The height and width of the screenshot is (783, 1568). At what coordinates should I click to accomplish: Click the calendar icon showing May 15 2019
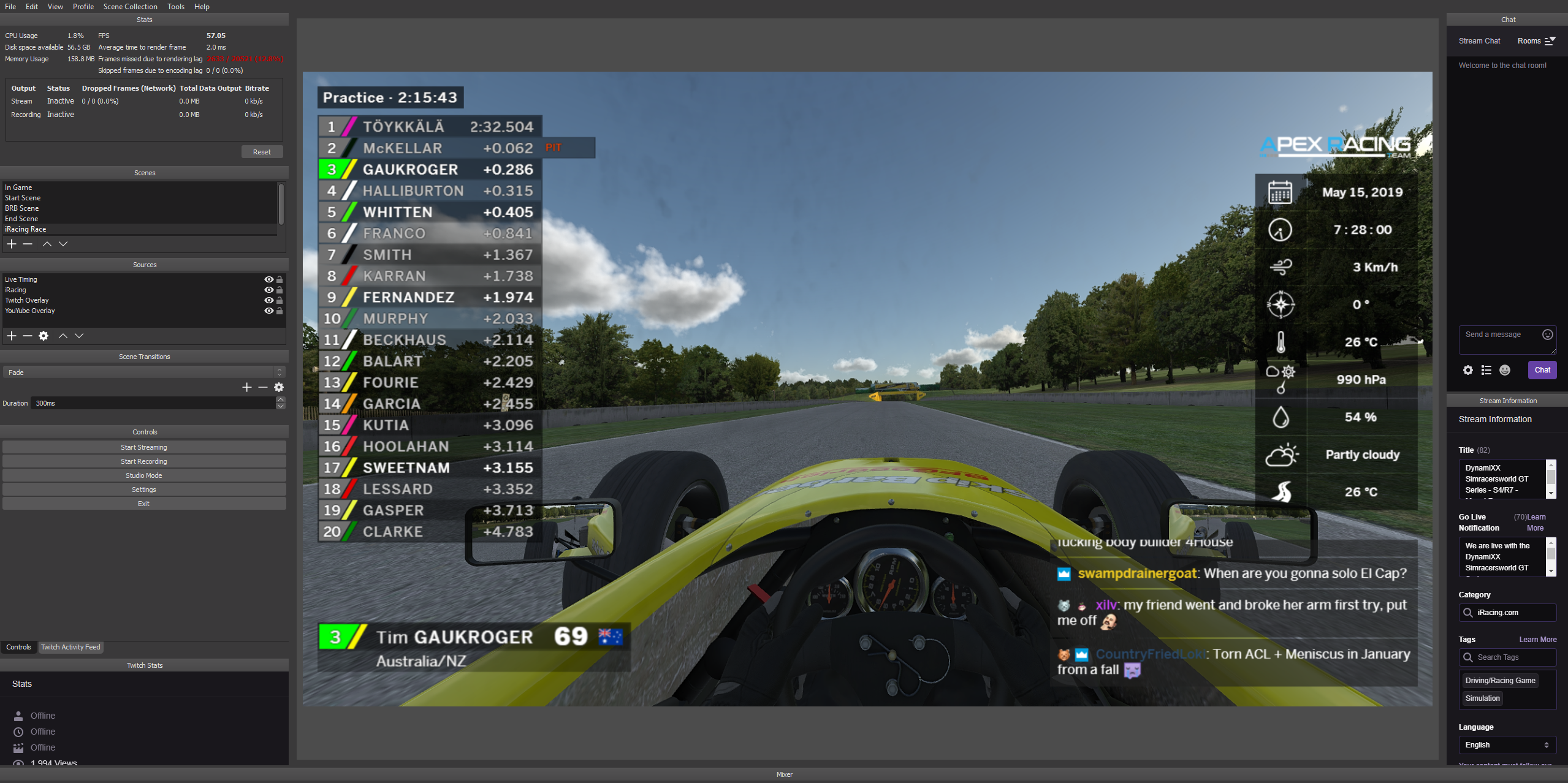tap(1279, 192)
